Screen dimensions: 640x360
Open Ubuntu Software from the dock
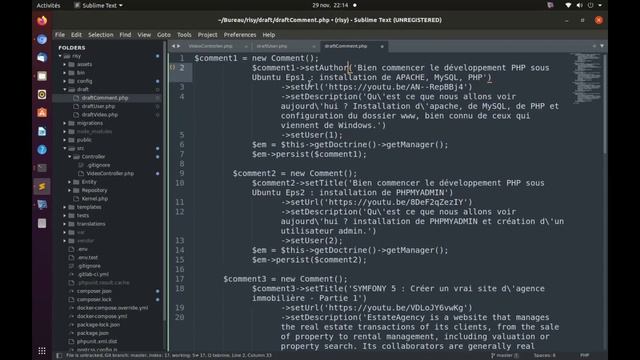pos(42,113)
